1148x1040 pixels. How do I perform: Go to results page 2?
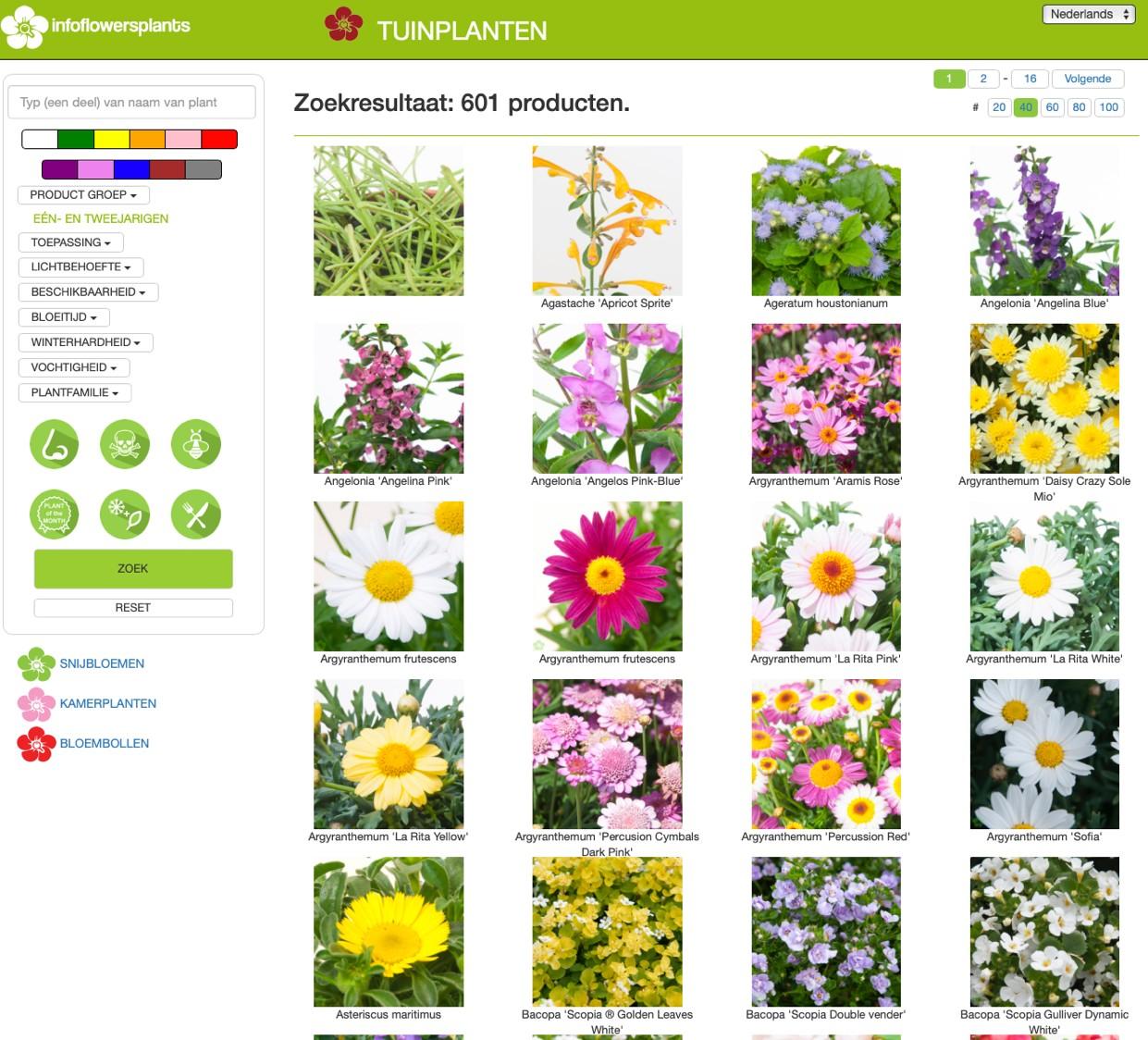tap(983, 79)
